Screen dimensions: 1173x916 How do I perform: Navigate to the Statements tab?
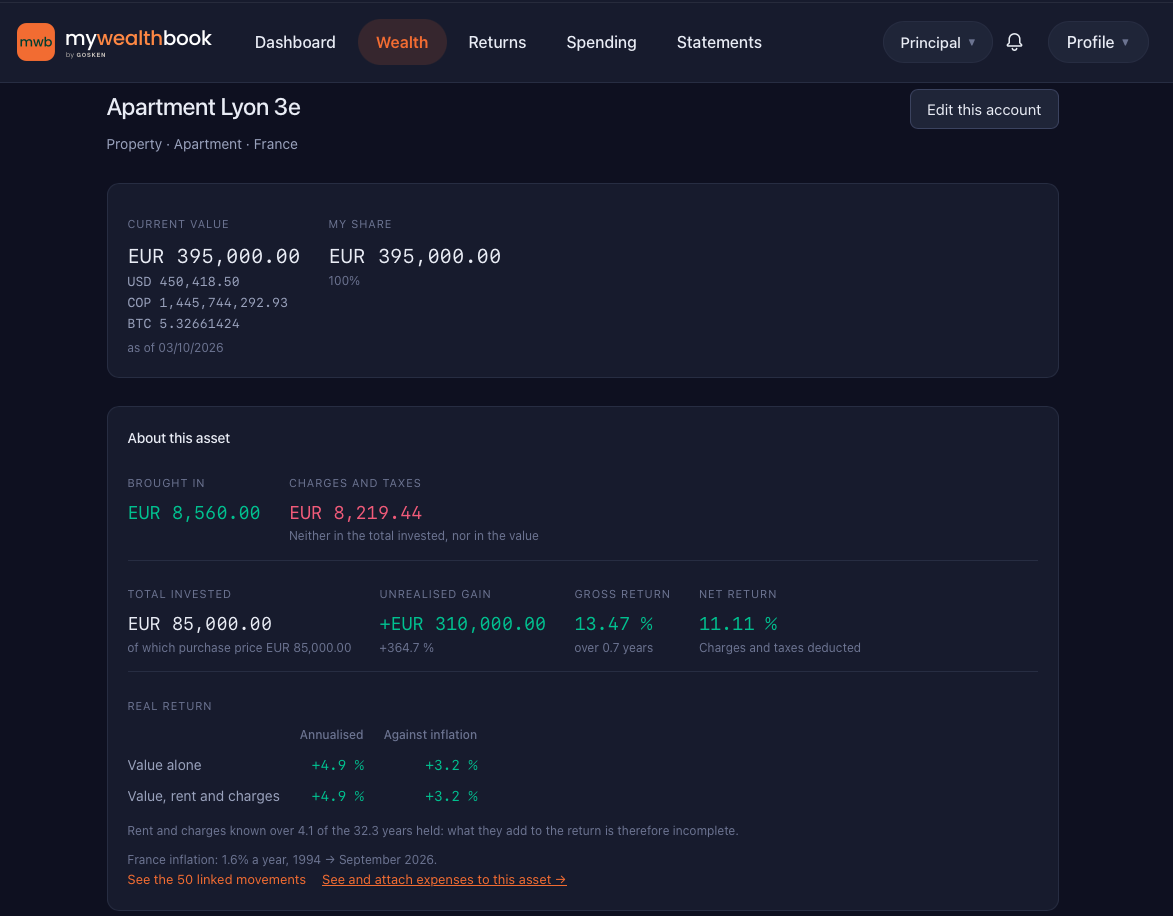(x=719, y=42)
